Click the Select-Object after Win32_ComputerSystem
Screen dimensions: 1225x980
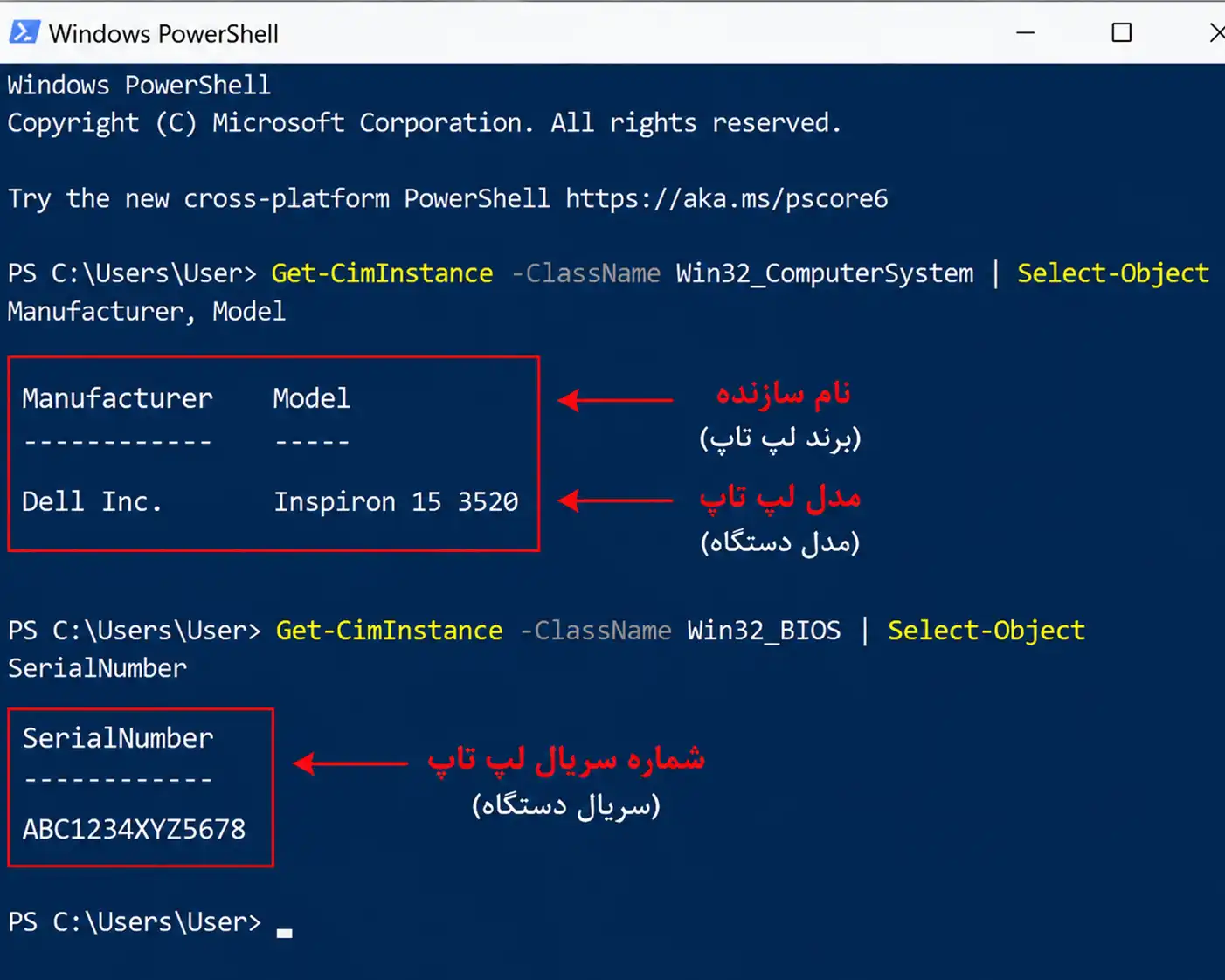pyautogui.click(x=1113, y=273)
